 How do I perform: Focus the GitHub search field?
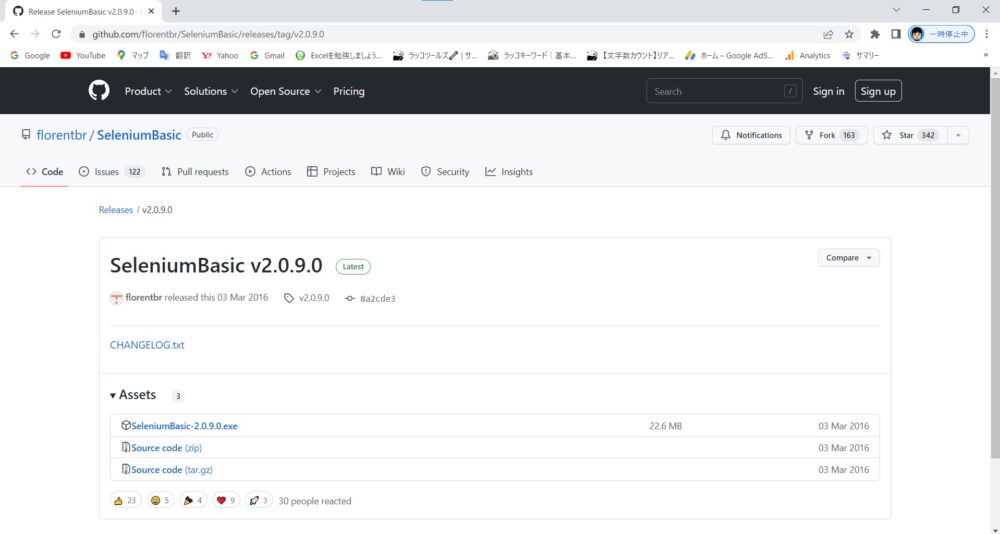point(724,91)
